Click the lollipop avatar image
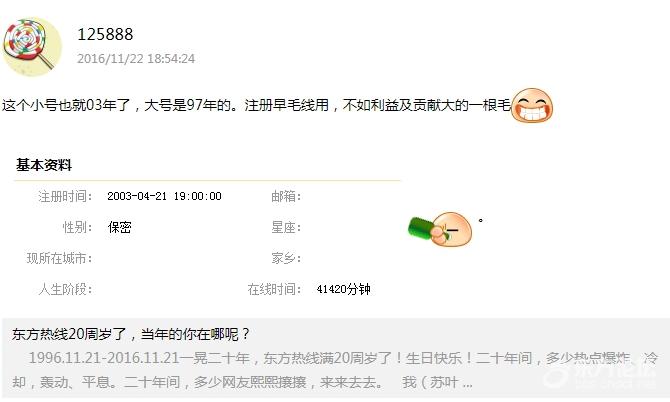 point(32,47)
